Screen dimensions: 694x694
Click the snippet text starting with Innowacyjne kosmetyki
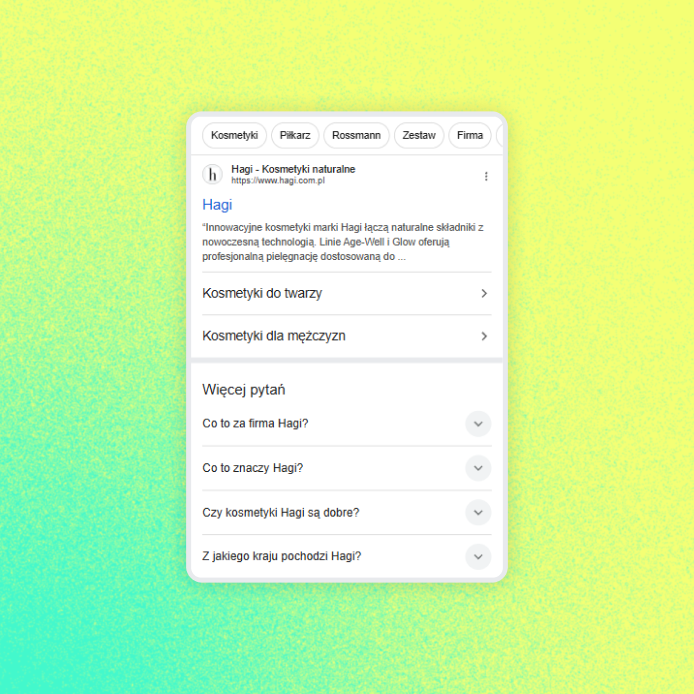(x=343, y=242)
